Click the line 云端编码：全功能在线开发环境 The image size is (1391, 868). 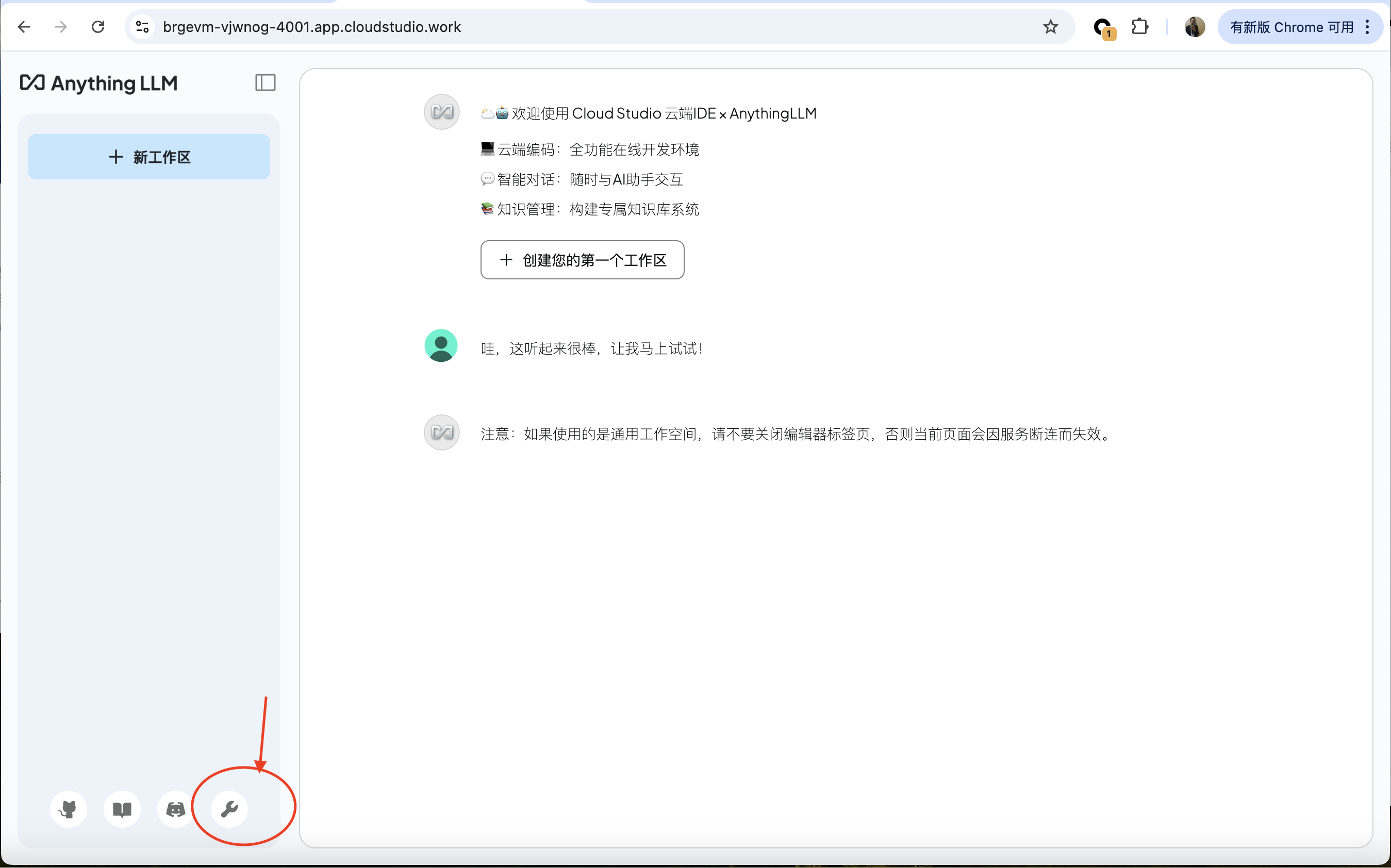[590, 149]
